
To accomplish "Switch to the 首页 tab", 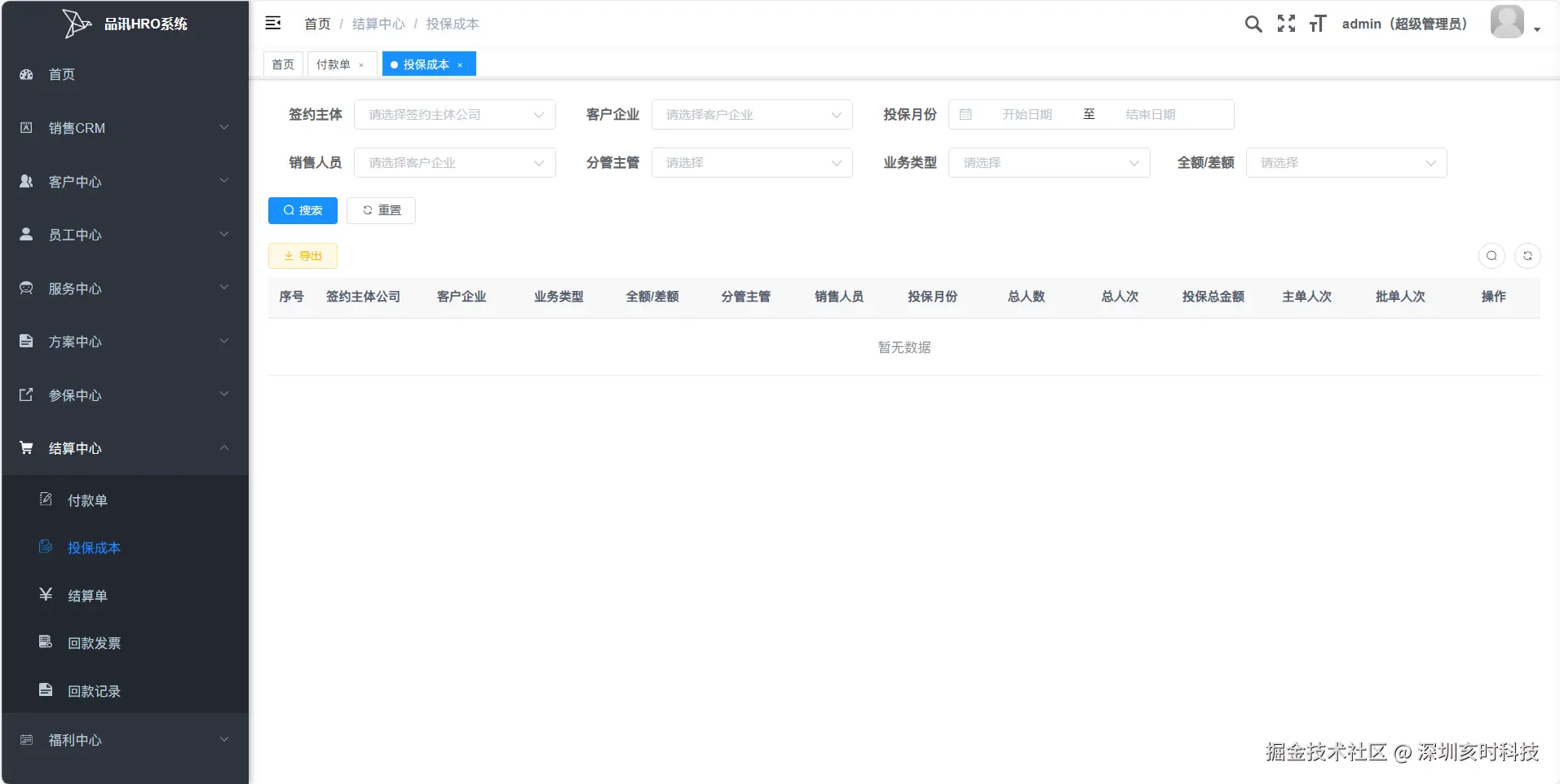I will coord(283,64).
